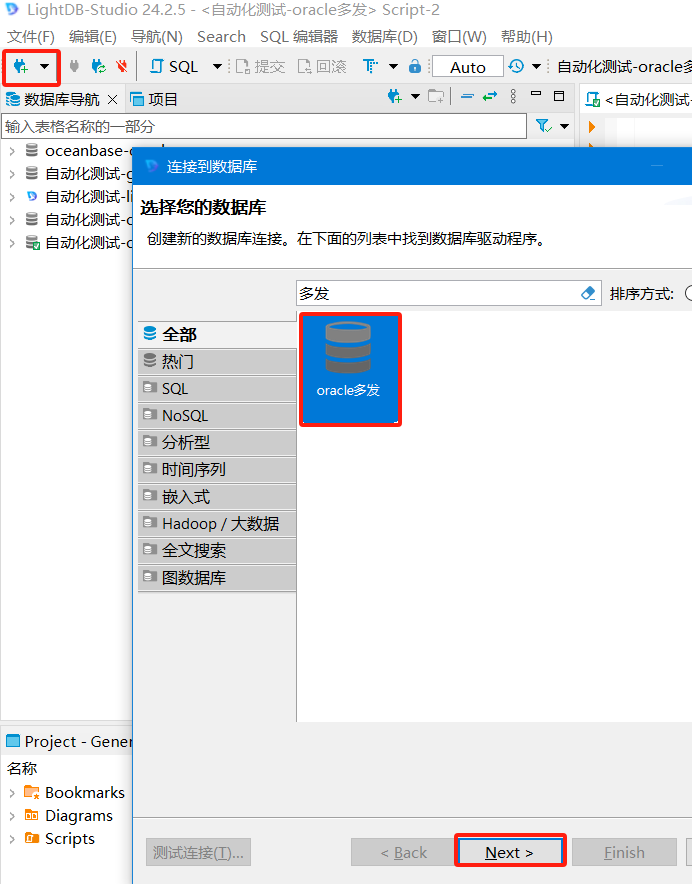692x884 pixels.
Task: Click the navigator view menu dots icon
Action: pos(513,96)
